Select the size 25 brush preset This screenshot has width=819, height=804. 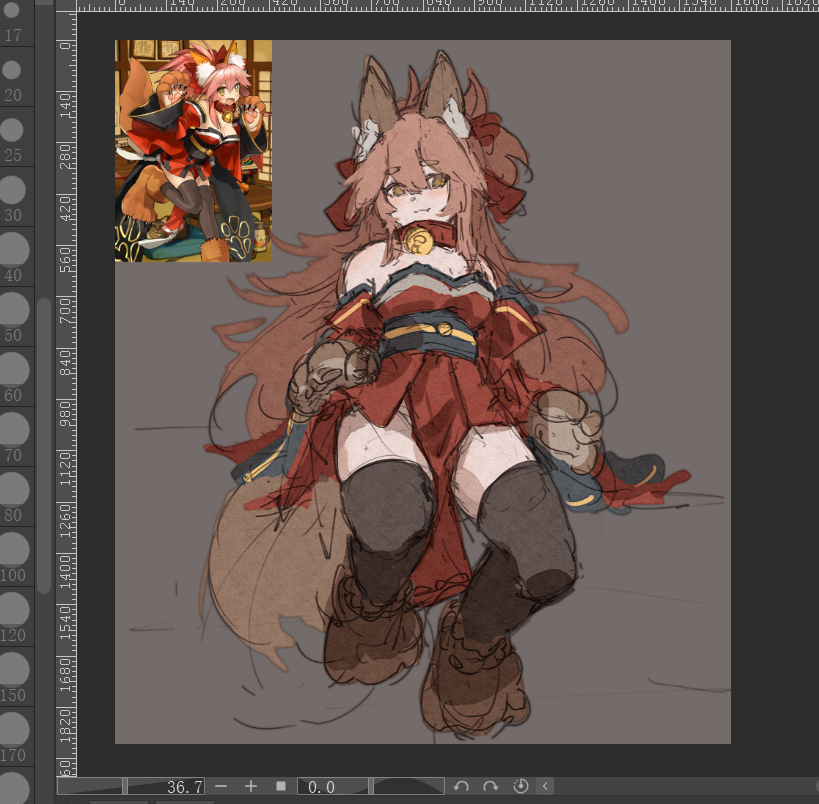click(x=17, y=137)
